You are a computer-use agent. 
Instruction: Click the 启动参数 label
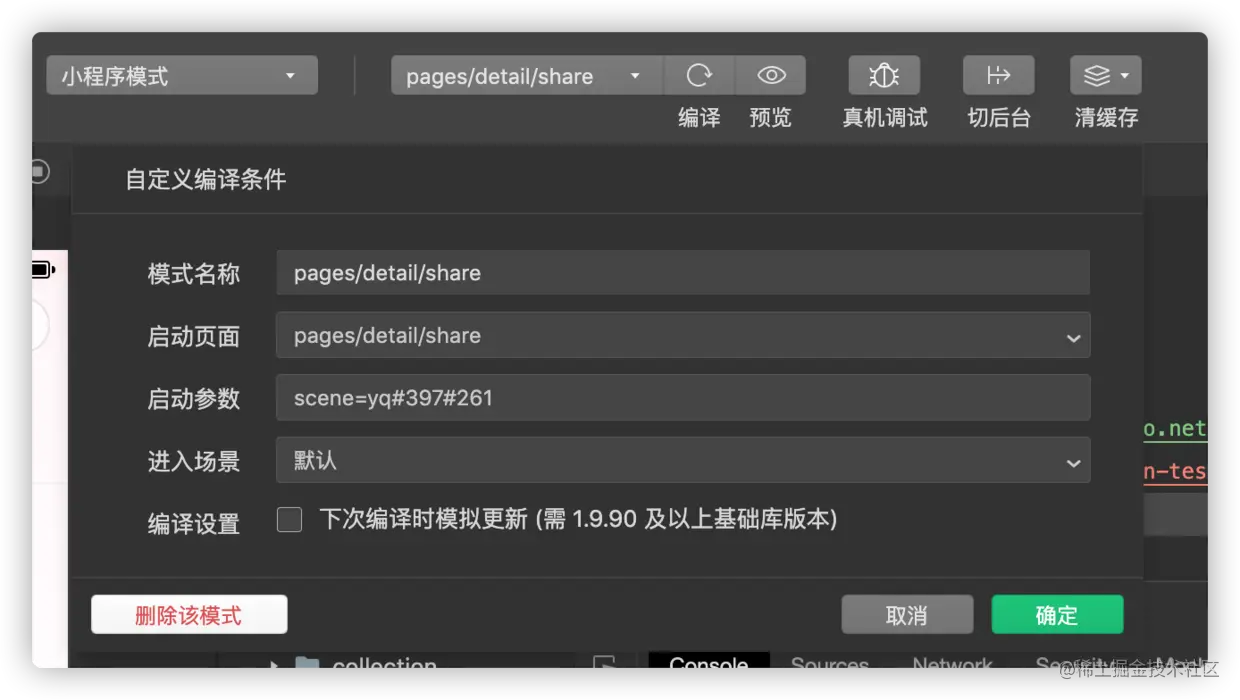pos(194,398)
